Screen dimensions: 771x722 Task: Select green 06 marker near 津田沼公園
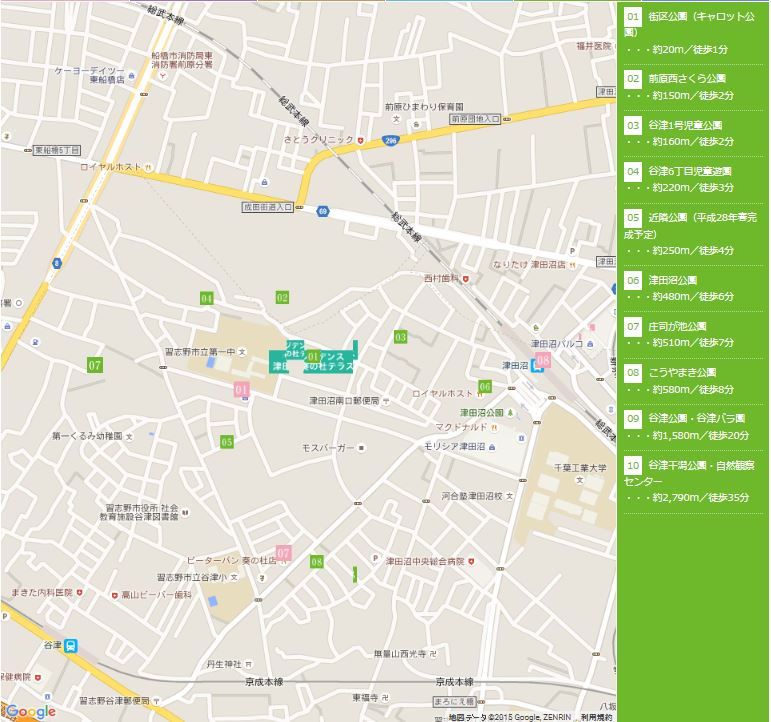(485, 386)
